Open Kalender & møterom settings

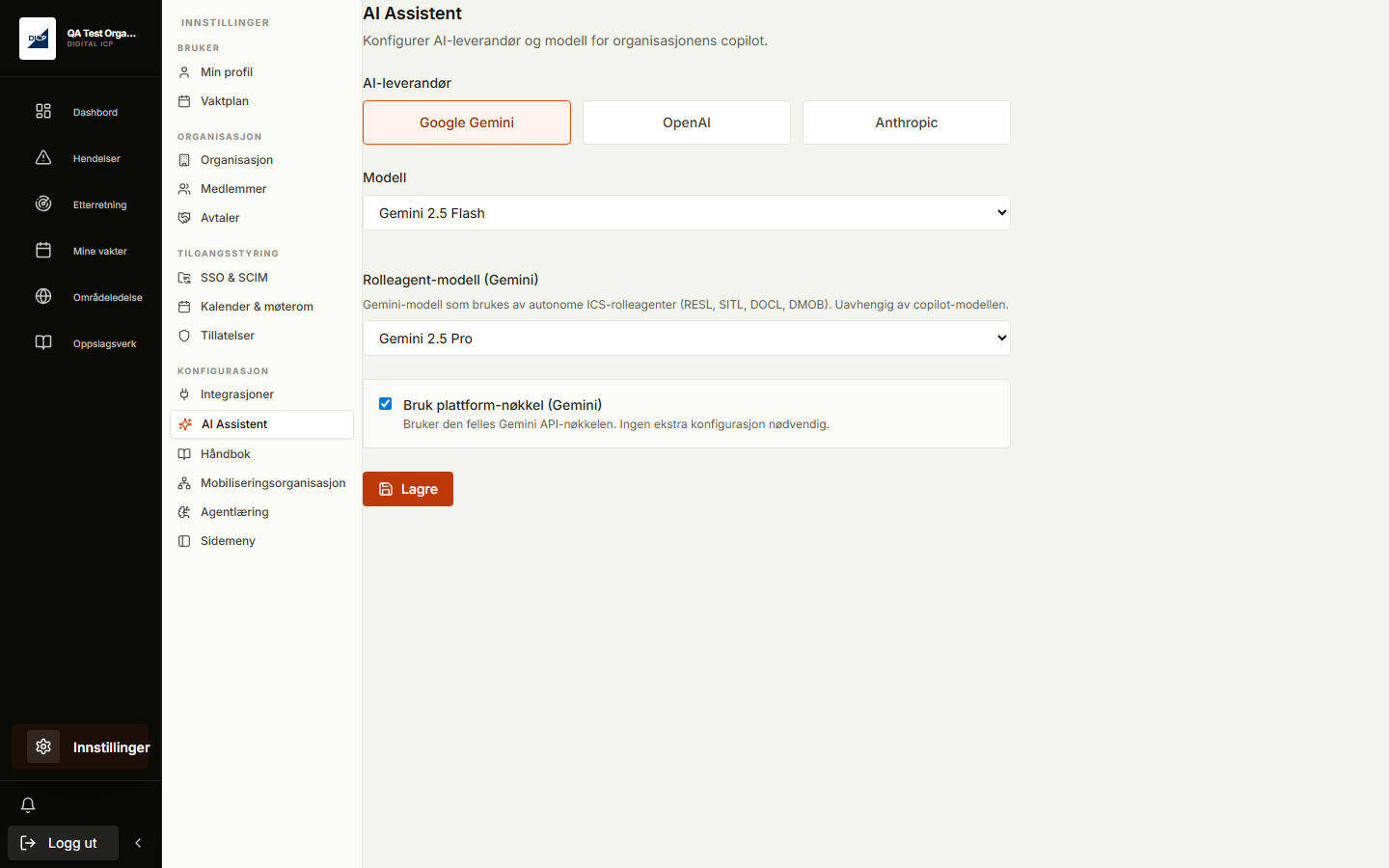point(261,307)
